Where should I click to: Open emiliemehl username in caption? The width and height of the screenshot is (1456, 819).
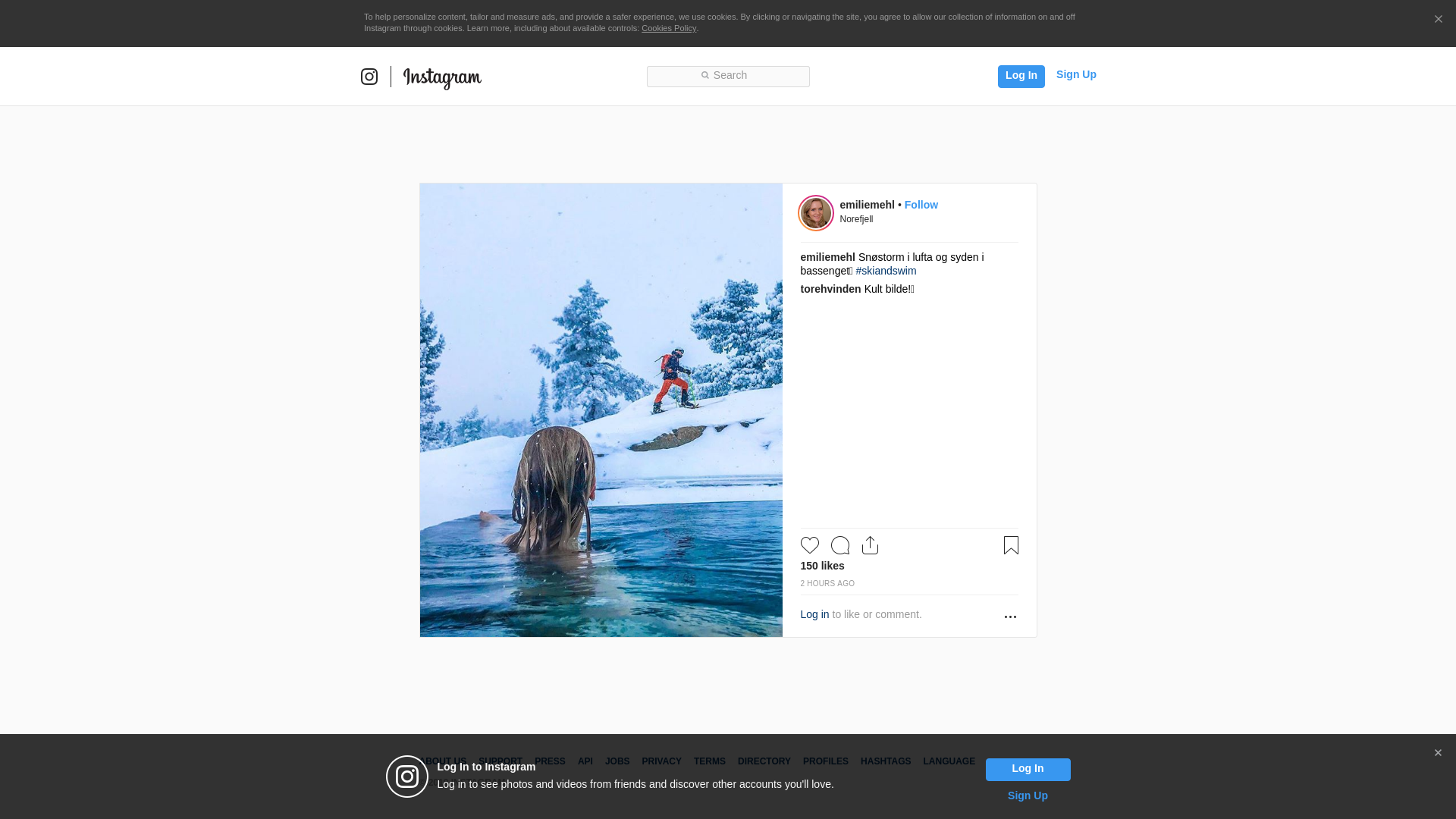click(827, 257)
